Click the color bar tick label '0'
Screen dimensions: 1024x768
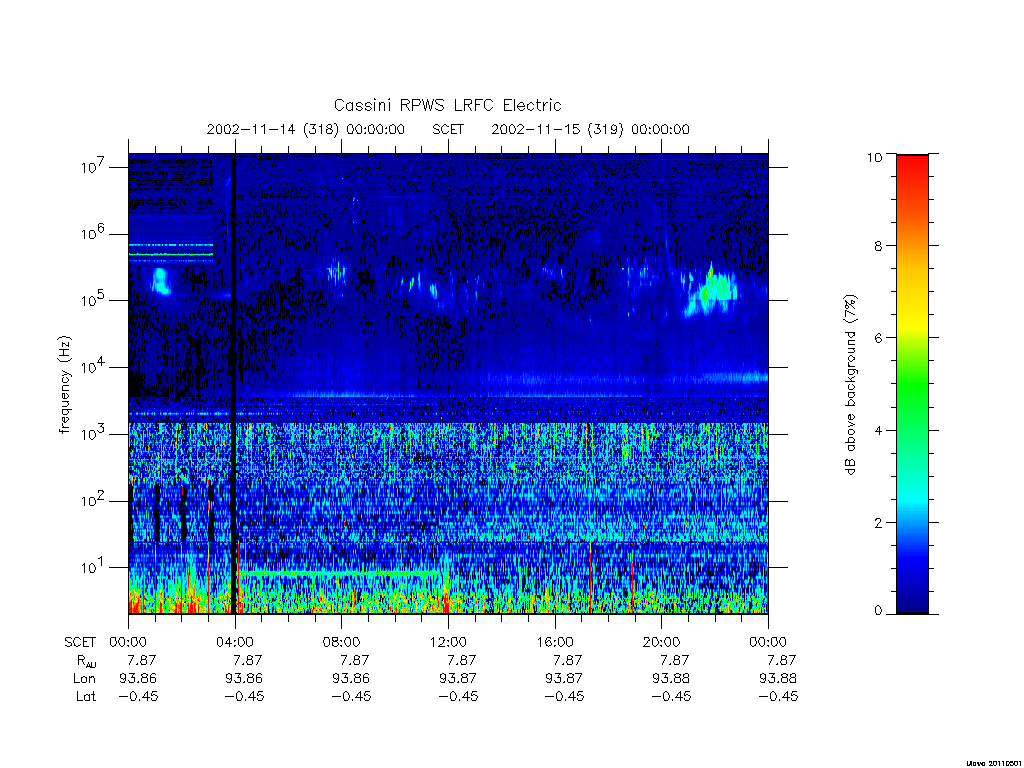point(878,611)
